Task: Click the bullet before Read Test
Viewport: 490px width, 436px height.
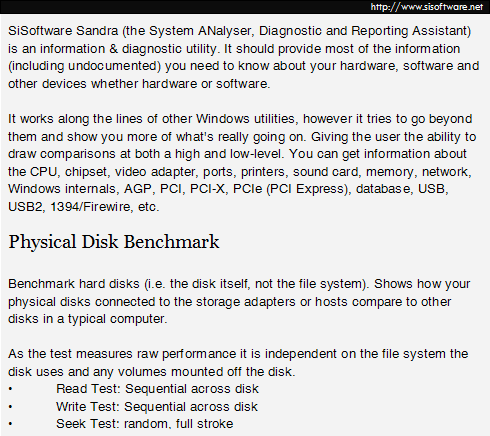Action: coord(10,389)
